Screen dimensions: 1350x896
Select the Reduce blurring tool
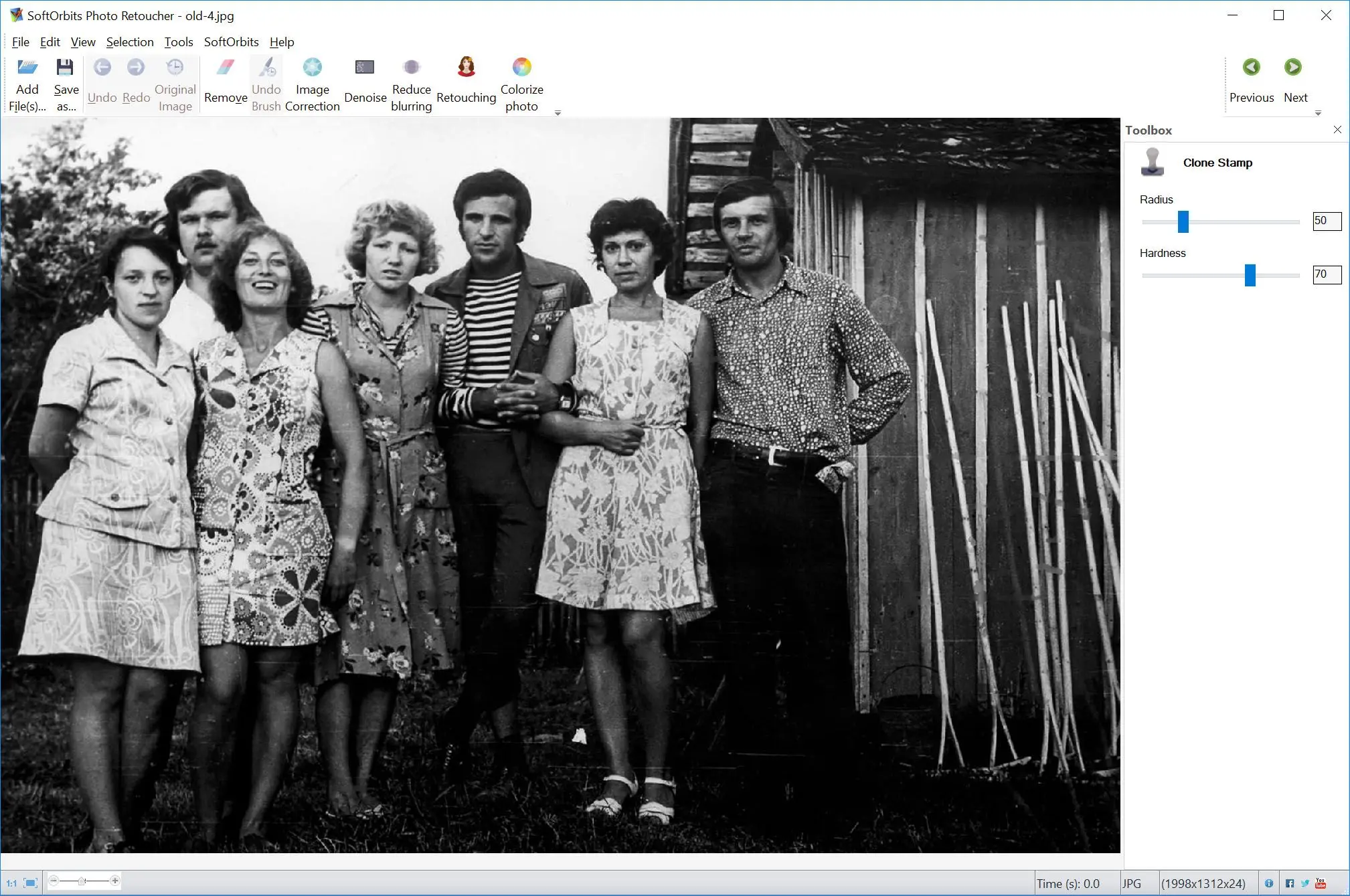[x=411, y=84]
